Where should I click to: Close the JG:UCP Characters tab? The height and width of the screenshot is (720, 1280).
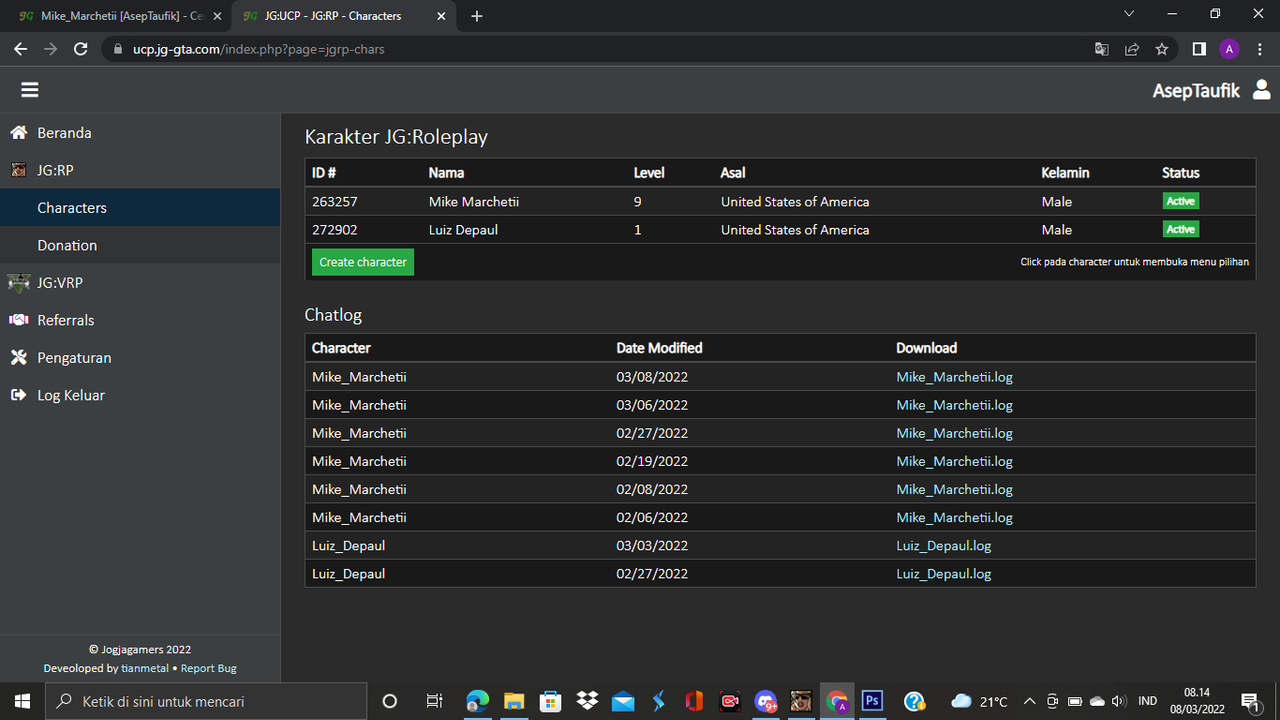pos(441,16)
